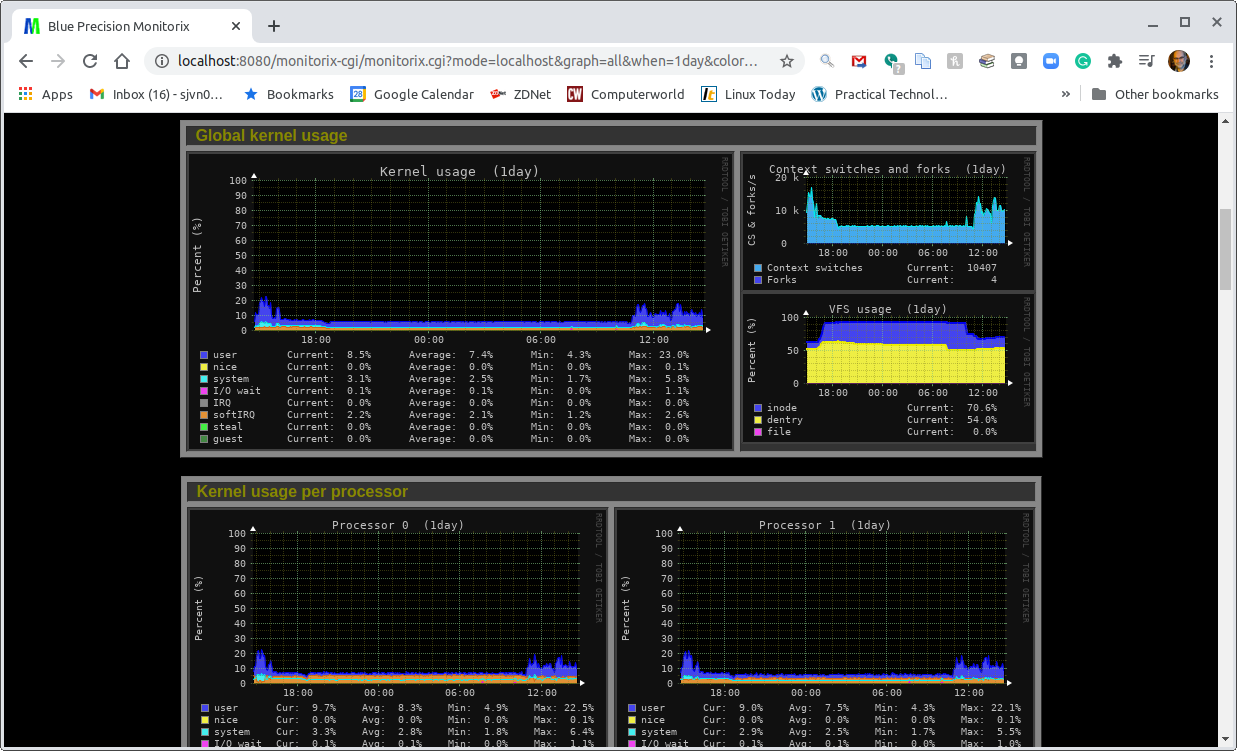This screenshot has width=1237, height=751.
Task: Toggle the bookmark star for this page
Action: 788,61
